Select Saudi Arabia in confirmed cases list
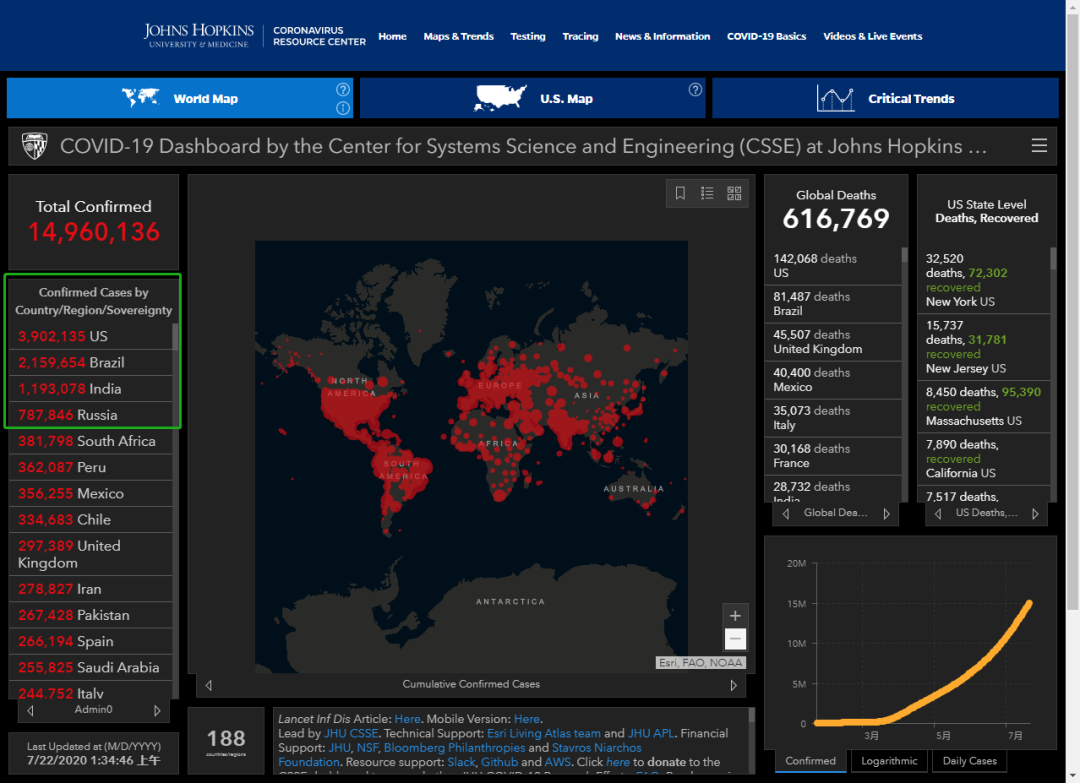Image resolution: width=1080 pixels, height=783 pixels. click(90, 667)
